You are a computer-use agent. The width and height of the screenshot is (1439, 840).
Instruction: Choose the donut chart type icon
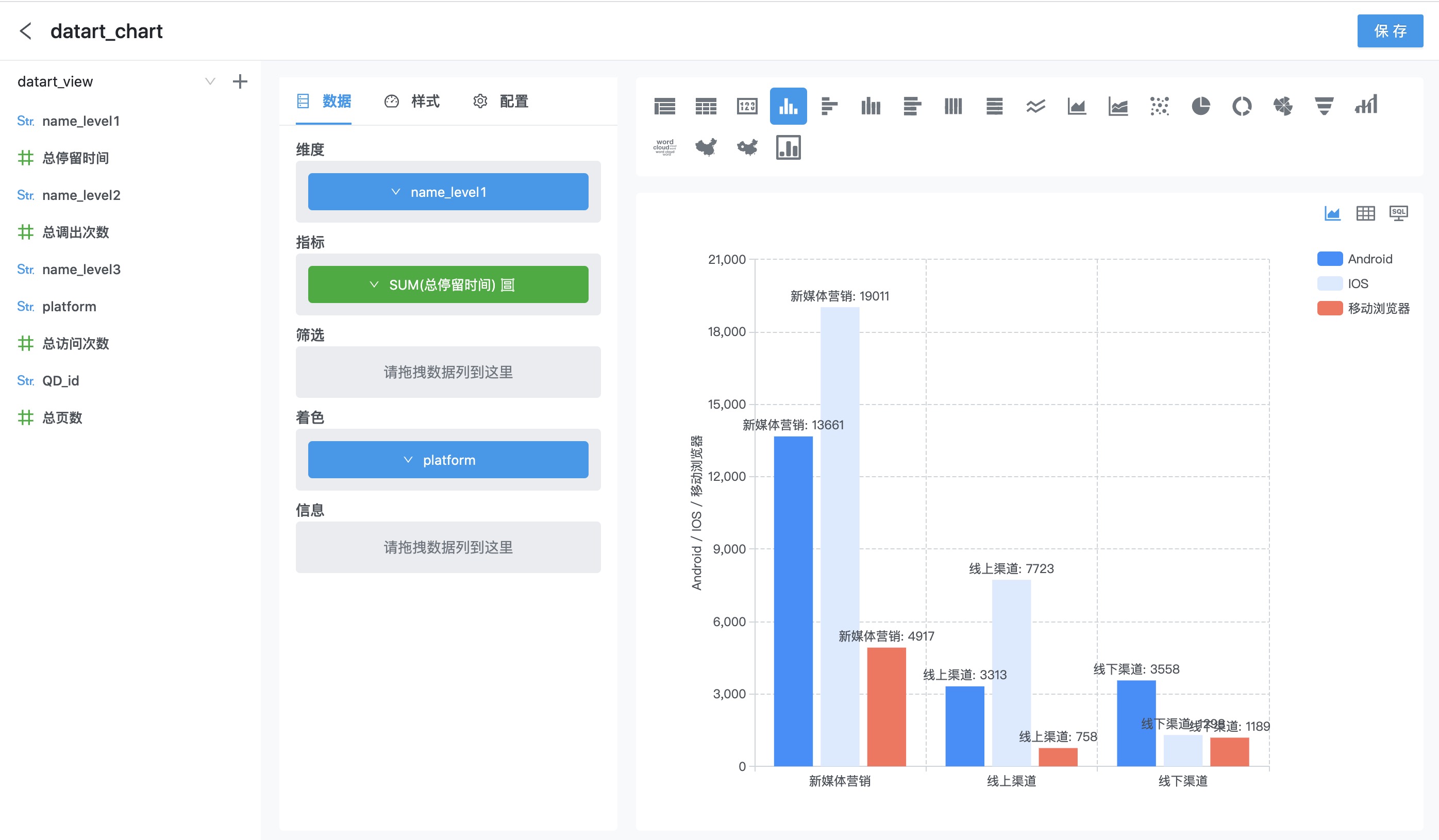tap(1242, 106)
